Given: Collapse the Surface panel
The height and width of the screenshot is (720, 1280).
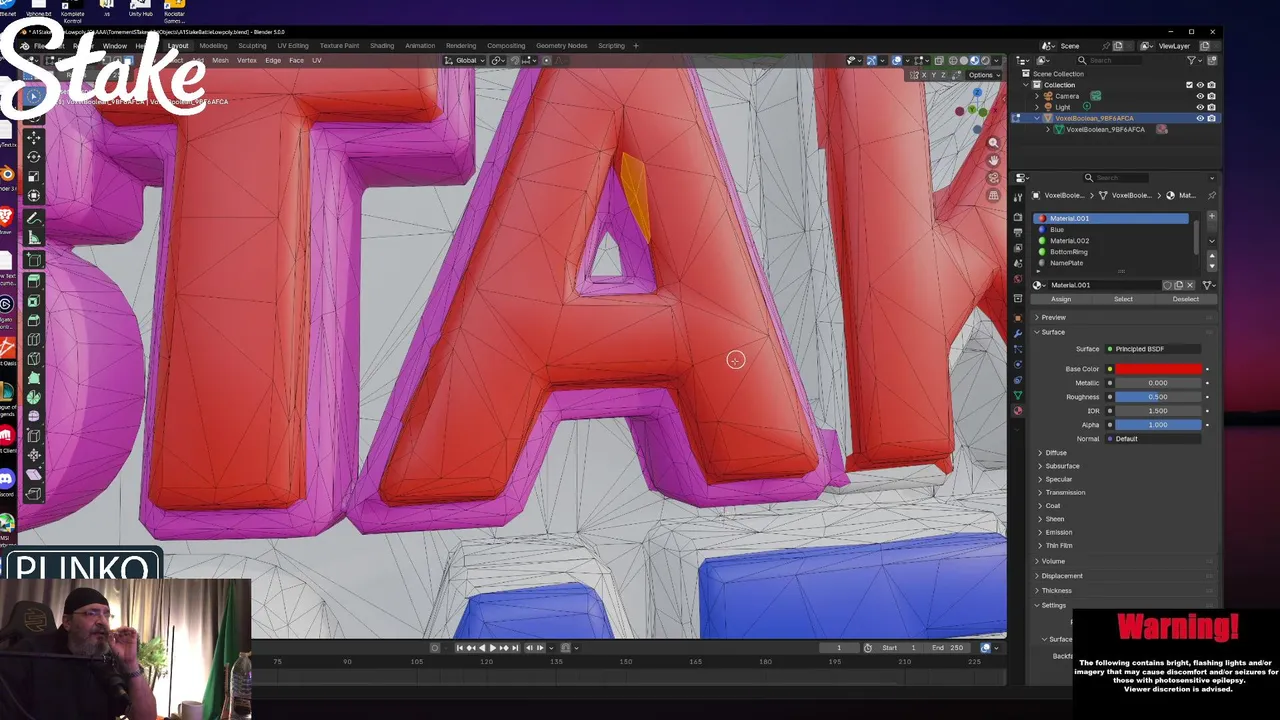Looking at the screenshot, I should click(x=1053, y=332).
